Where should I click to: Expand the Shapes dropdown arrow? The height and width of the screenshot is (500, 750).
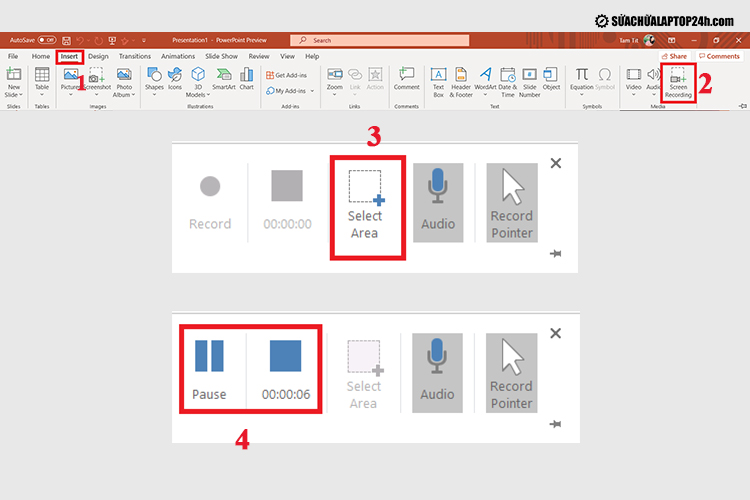(x=154, y=95)
